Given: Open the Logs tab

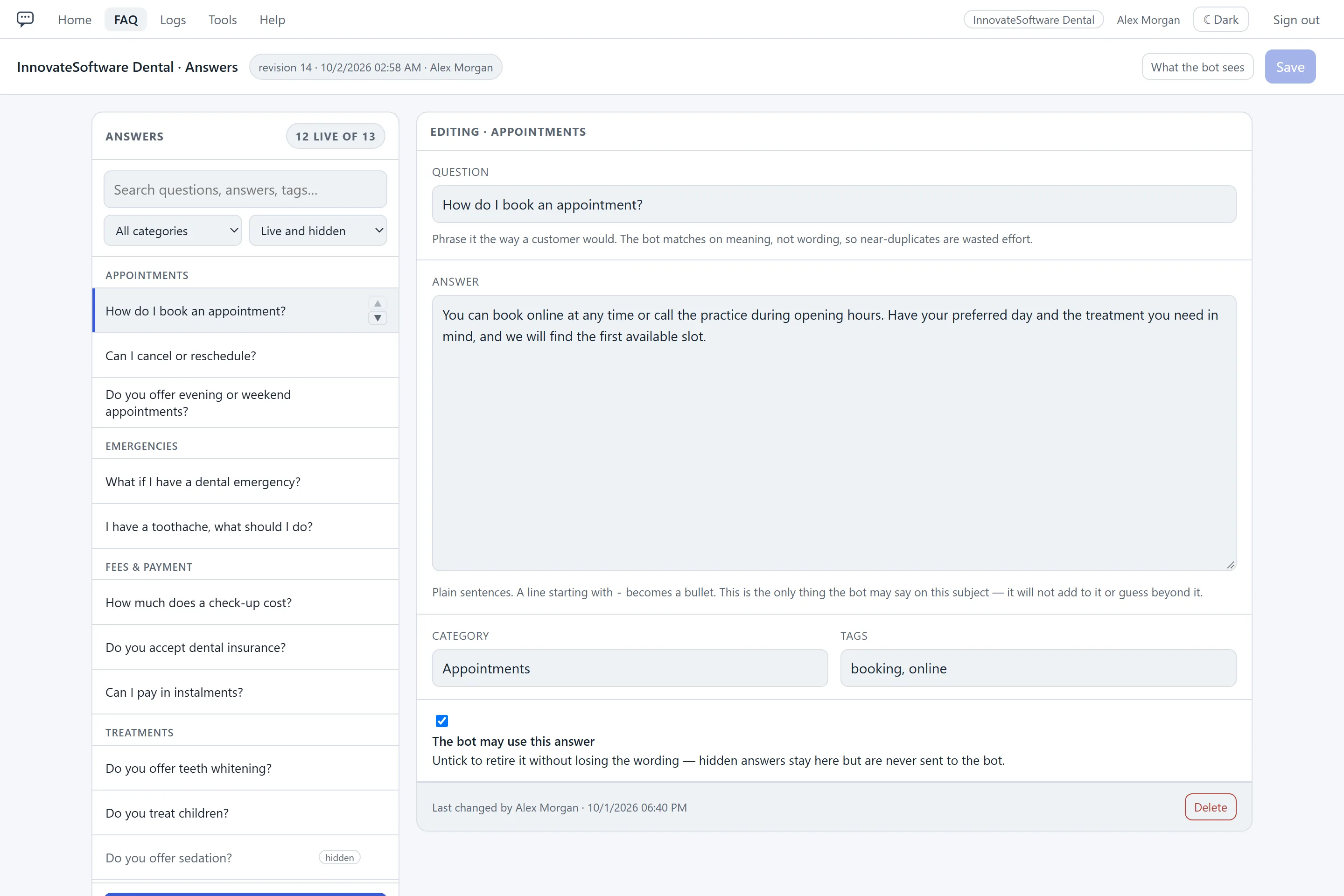Looking at the screenshot, I should pyautogui.click(x=173, y=20).
